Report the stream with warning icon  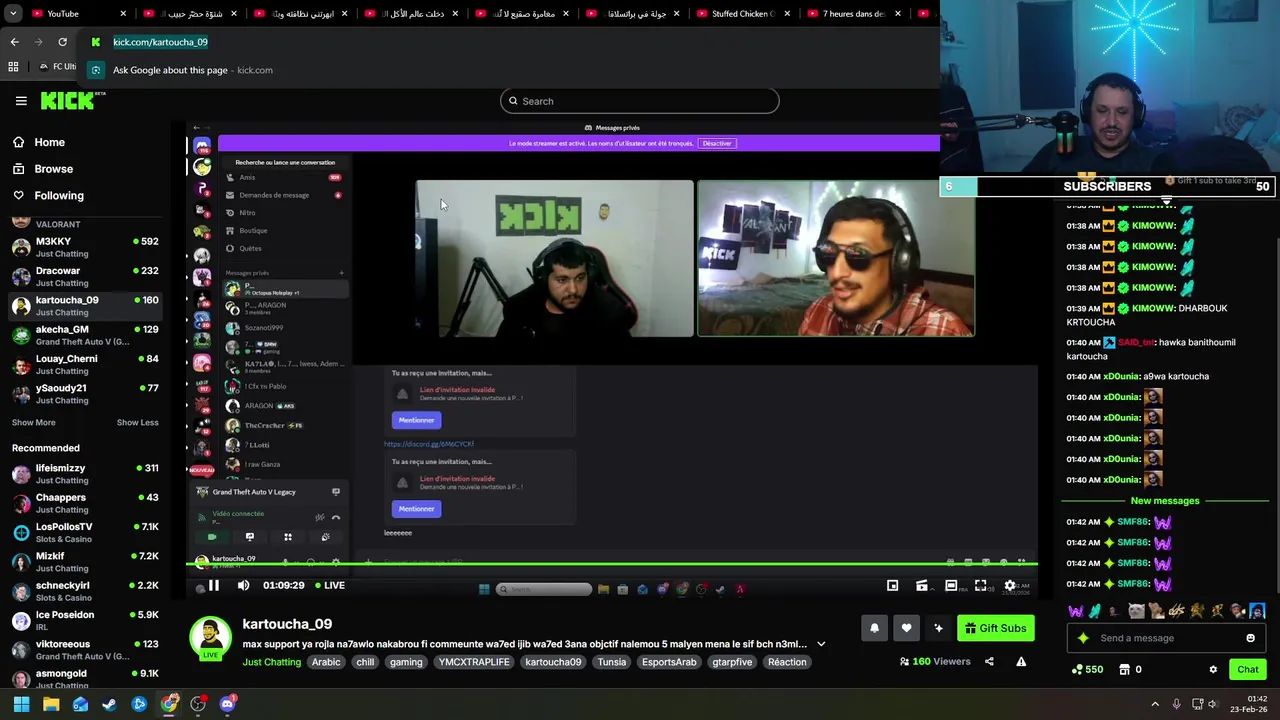[1021, 661]
